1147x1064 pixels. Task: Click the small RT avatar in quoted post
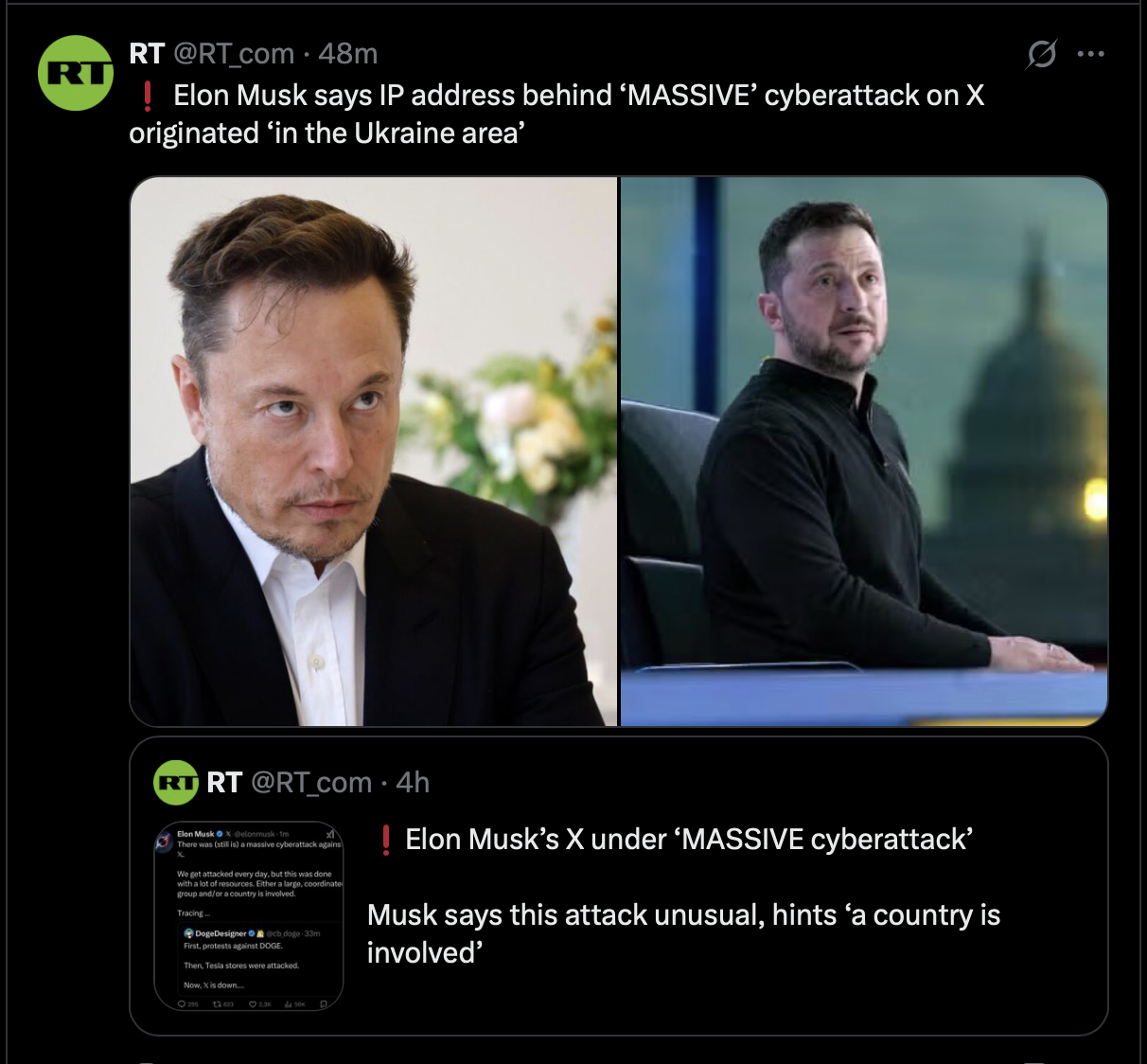176,782
